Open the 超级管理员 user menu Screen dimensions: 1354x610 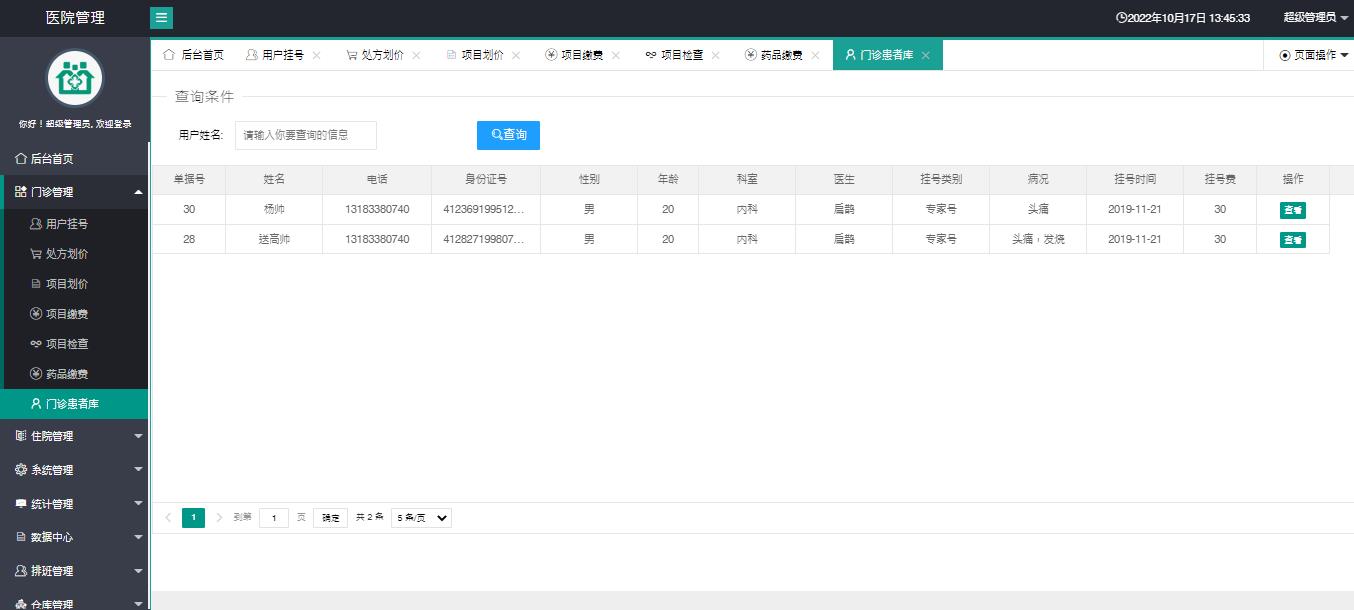pyautogui.click(x=1315, y=17)
